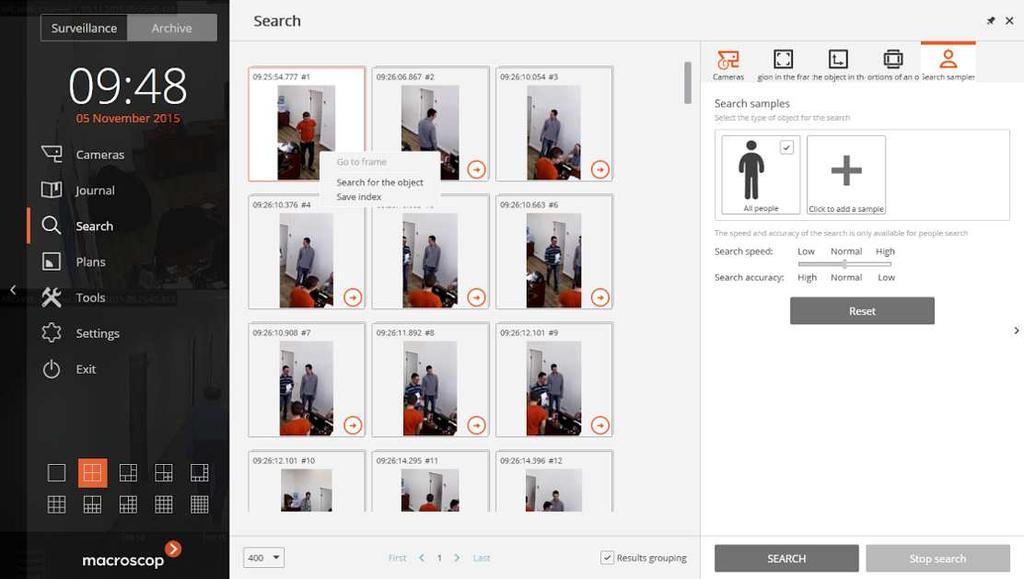Click the go-to arrow on result #3
Screen dimensions: 1024x579
coord(600,170)
